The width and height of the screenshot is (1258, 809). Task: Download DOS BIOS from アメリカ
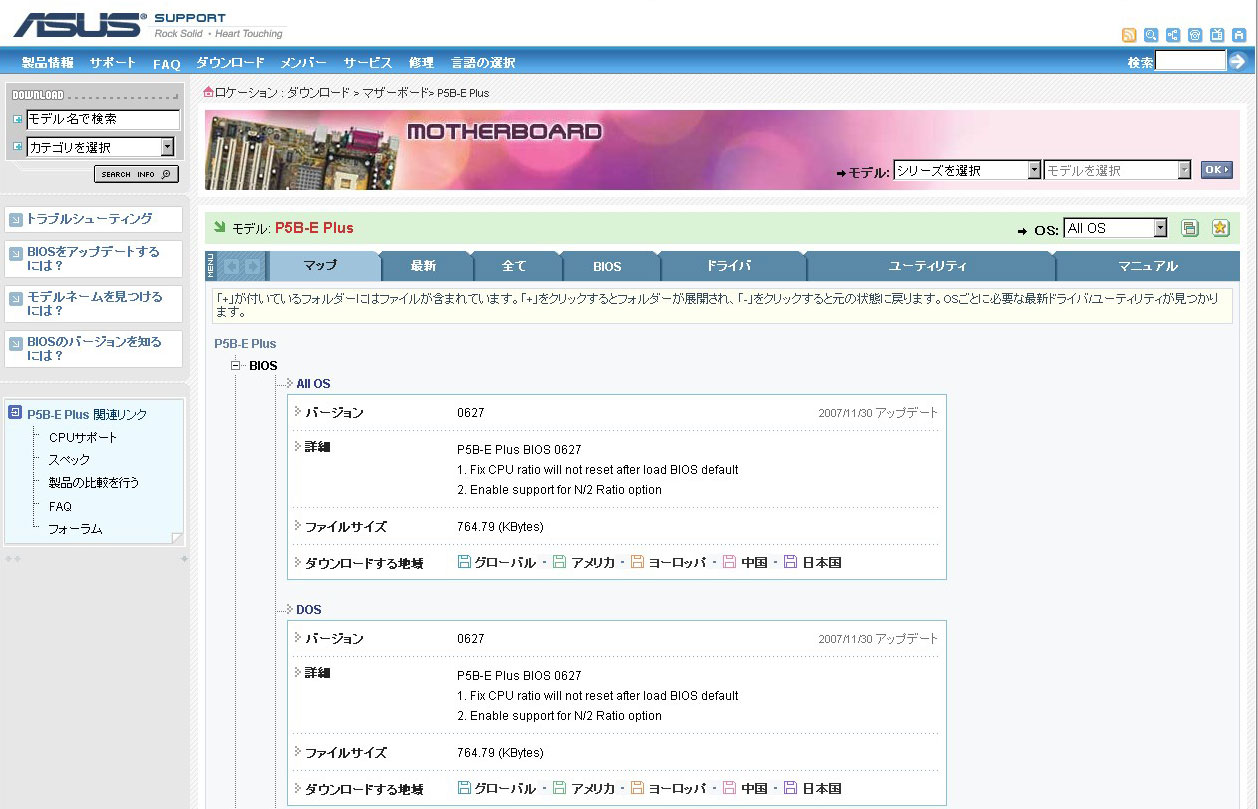(584, 788)
